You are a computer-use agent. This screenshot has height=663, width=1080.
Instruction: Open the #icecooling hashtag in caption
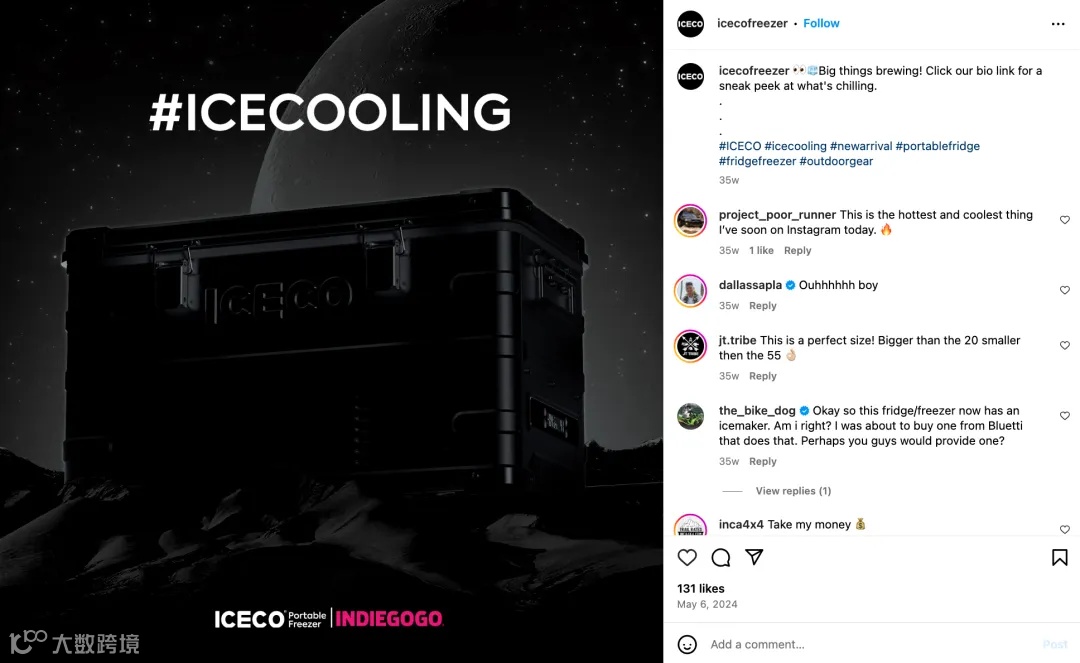[x=796, y=146]
